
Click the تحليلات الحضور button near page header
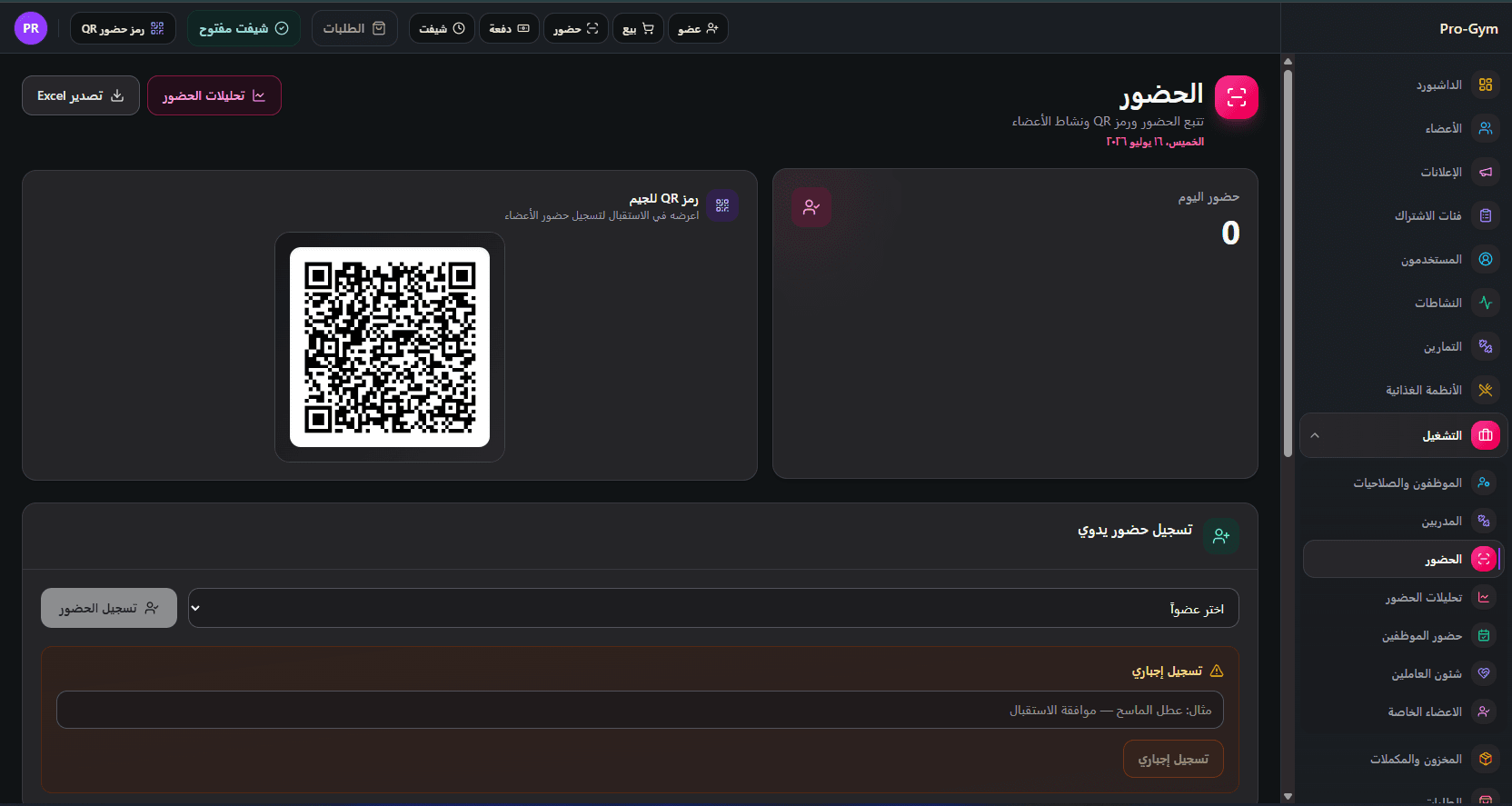(214, 95)
